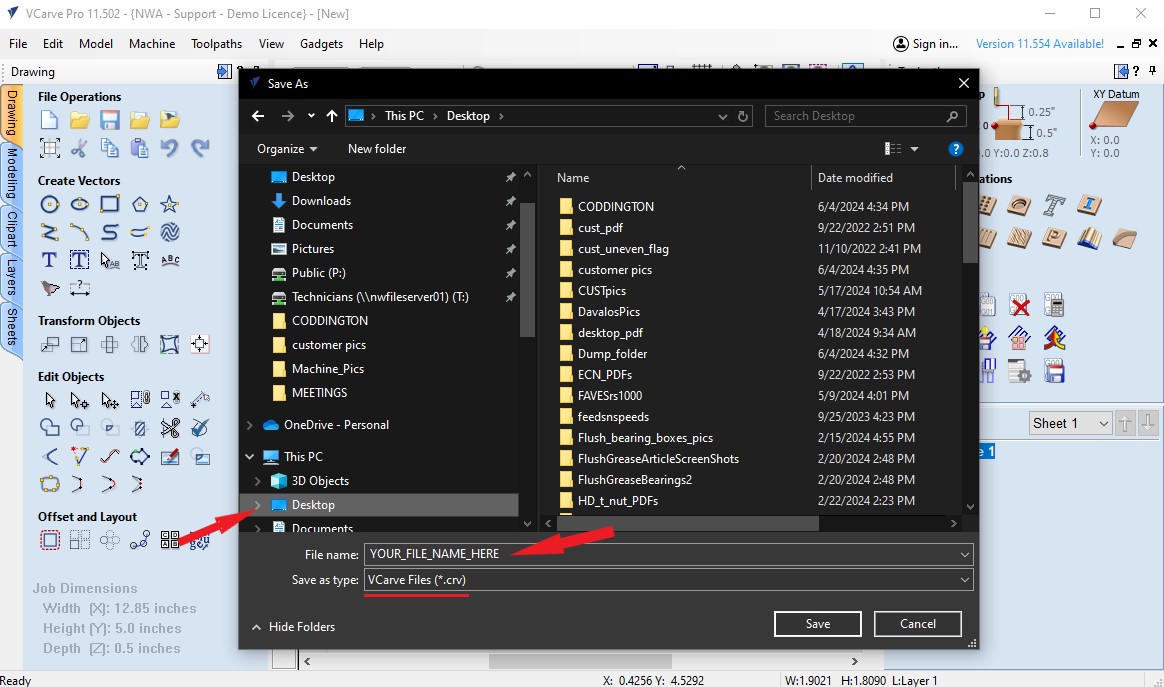Select the Trace Bitmap bird icon

[49, 288]
